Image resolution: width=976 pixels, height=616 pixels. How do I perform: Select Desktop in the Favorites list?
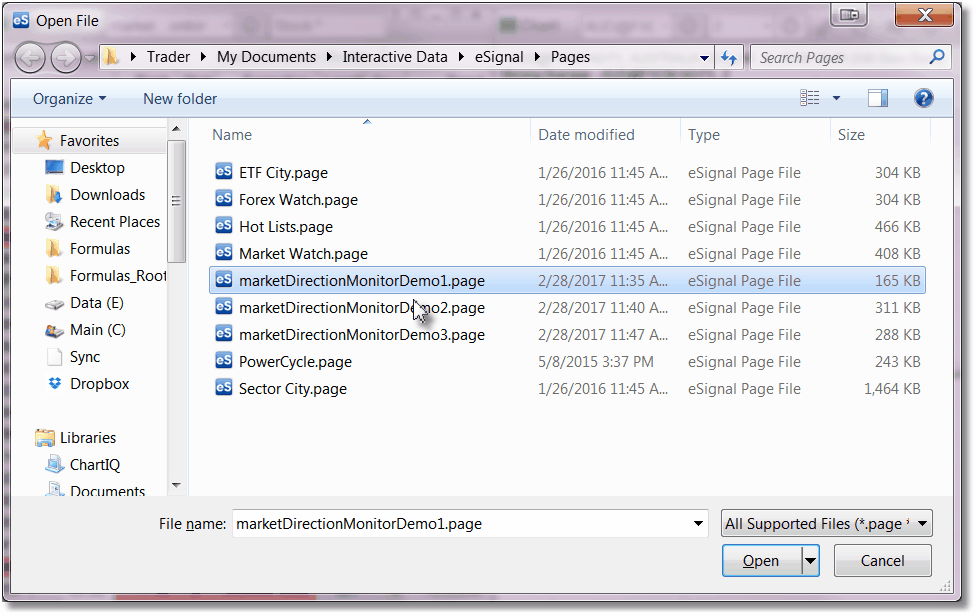coord(97,168)
